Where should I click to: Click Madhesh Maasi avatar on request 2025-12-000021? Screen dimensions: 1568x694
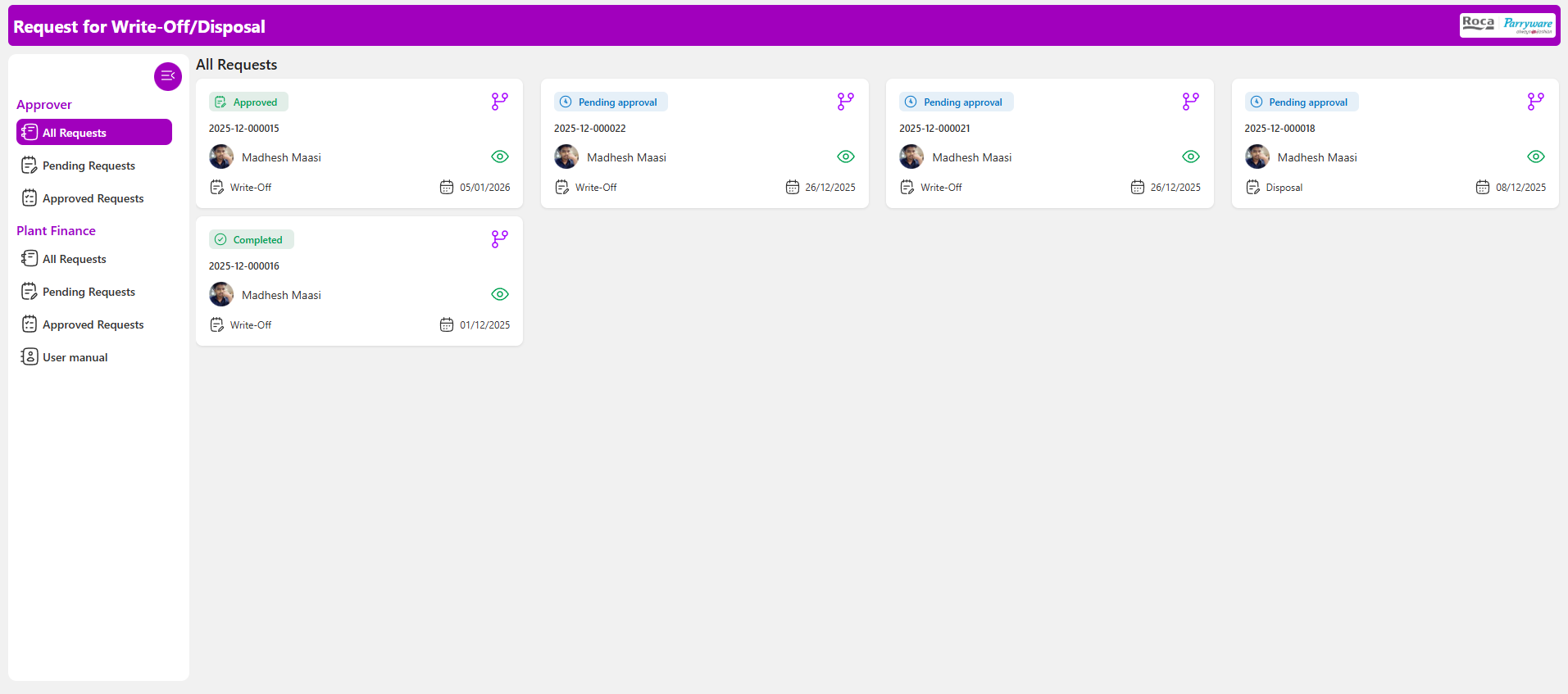tap(911, 156)
